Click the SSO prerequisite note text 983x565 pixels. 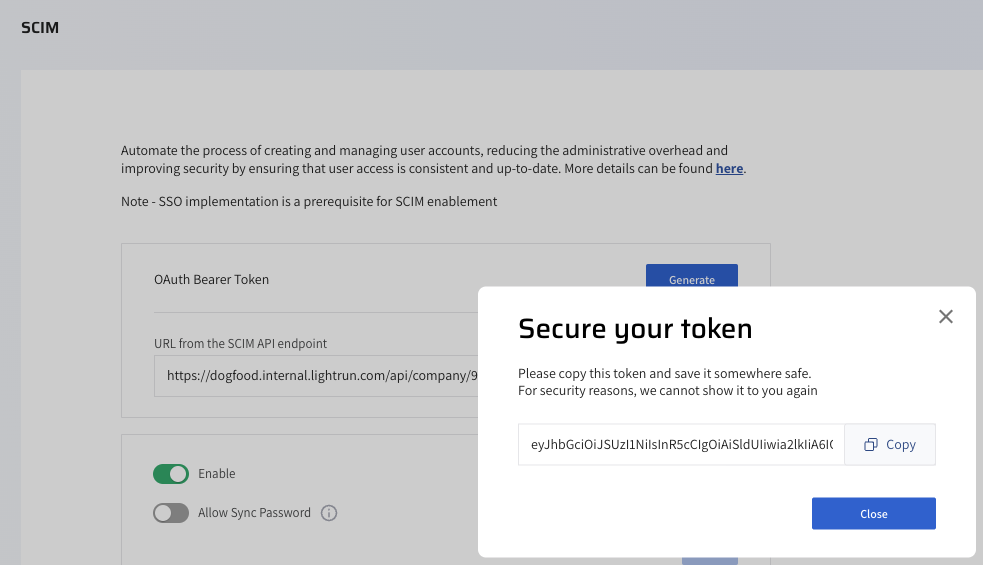(309, 202)
